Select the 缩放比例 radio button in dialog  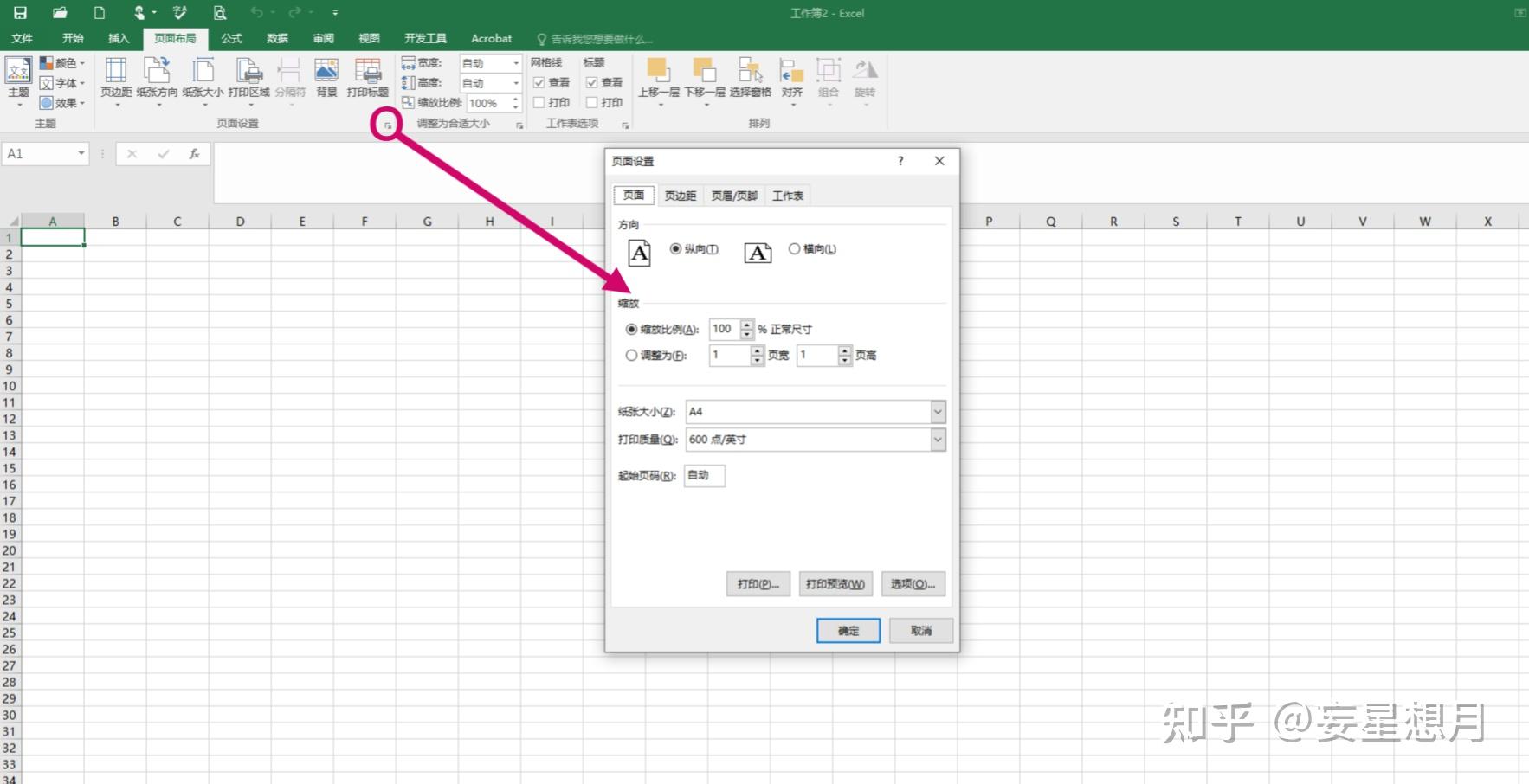[631, 330]
